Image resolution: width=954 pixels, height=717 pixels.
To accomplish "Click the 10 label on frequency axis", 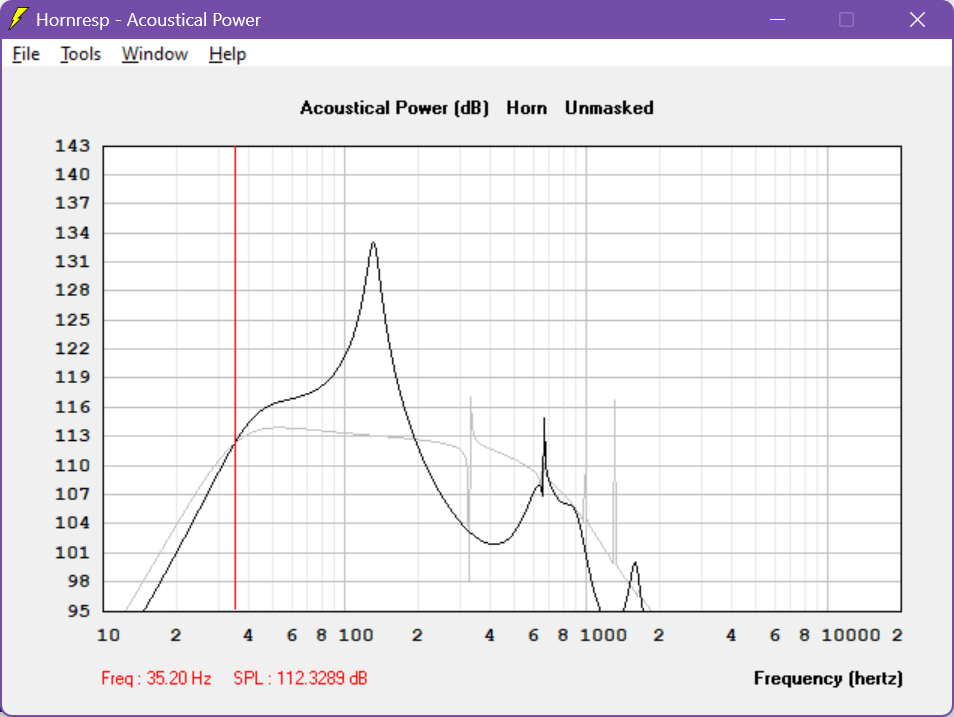I will click(x=108, y=635).
